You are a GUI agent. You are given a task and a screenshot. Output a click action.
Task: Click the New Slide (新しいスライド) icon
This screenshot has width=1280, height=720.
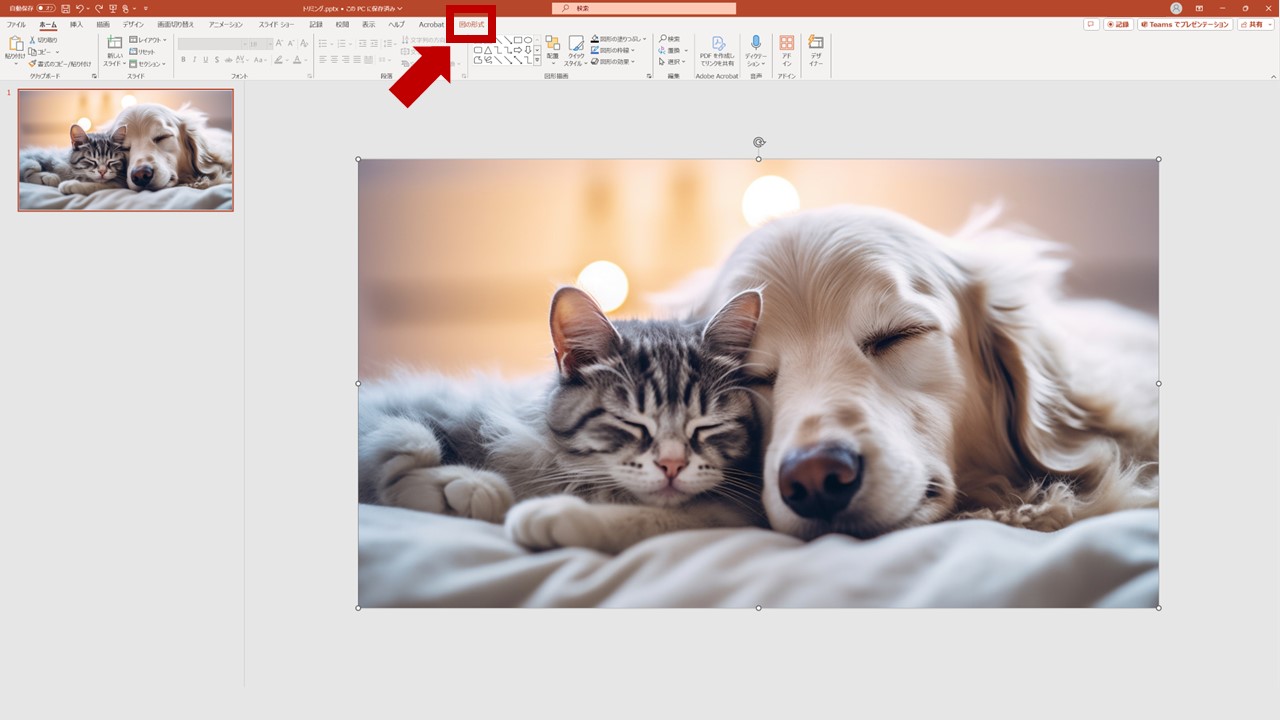pos(114,44)
